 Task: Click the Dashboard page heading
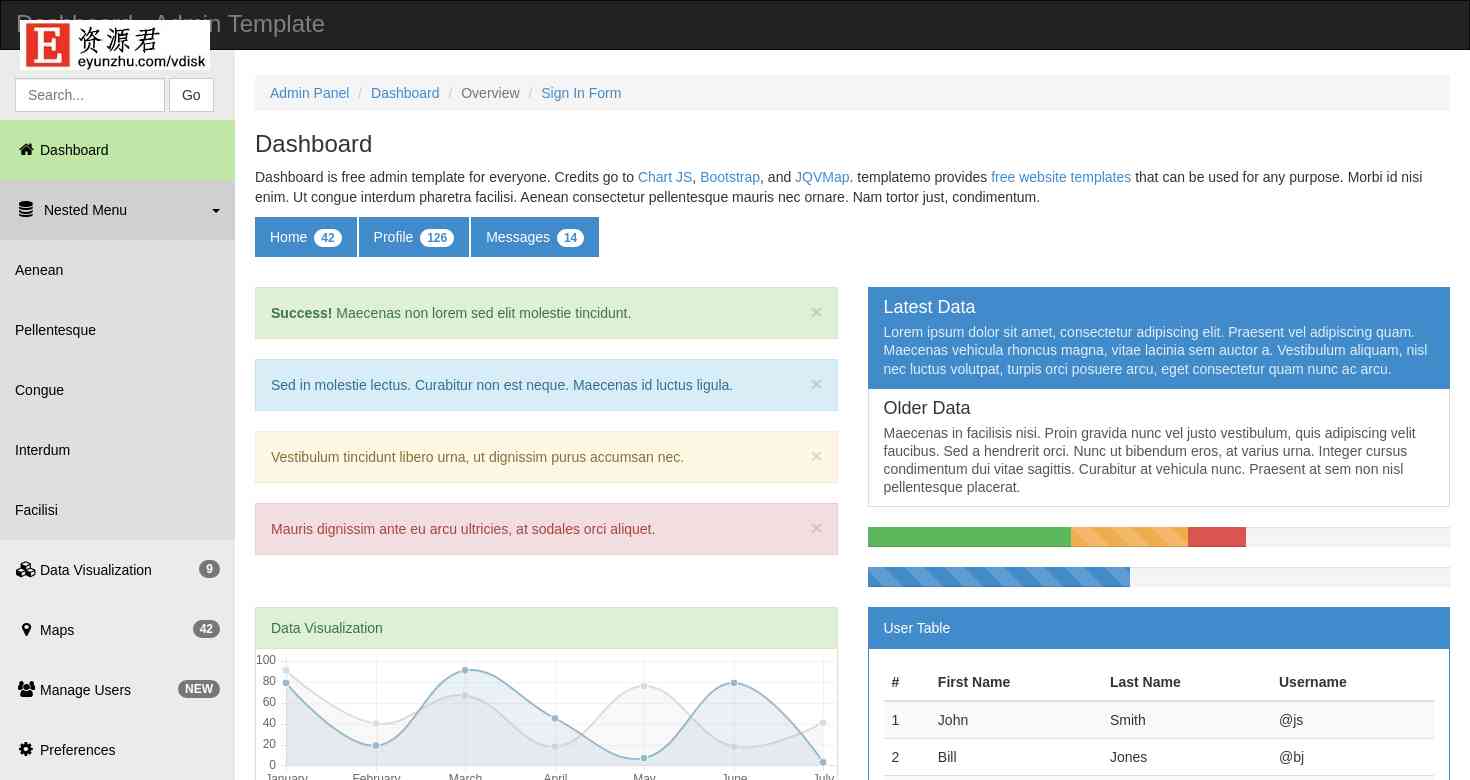pos(313,144)
